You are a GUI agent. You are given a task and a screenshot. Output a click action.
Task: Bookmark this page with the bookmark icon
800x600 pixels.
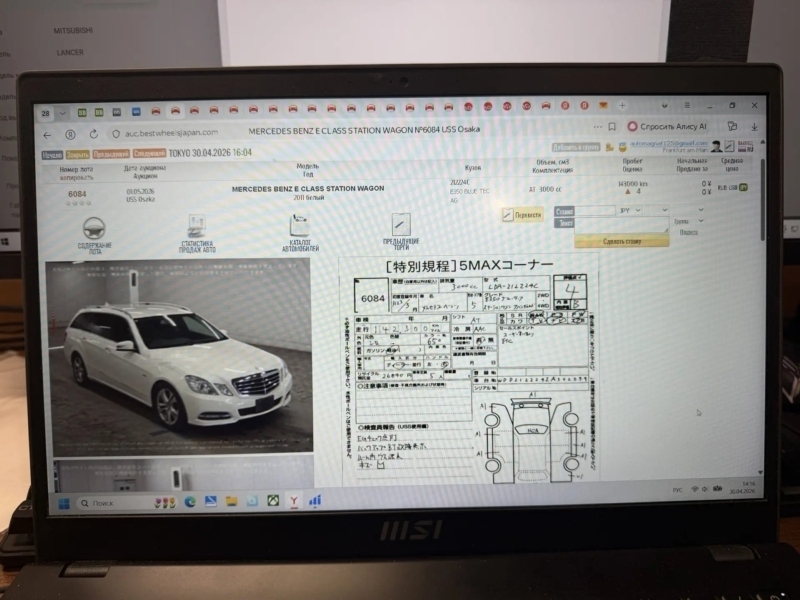pyautogui.click(x=612, y=127)
